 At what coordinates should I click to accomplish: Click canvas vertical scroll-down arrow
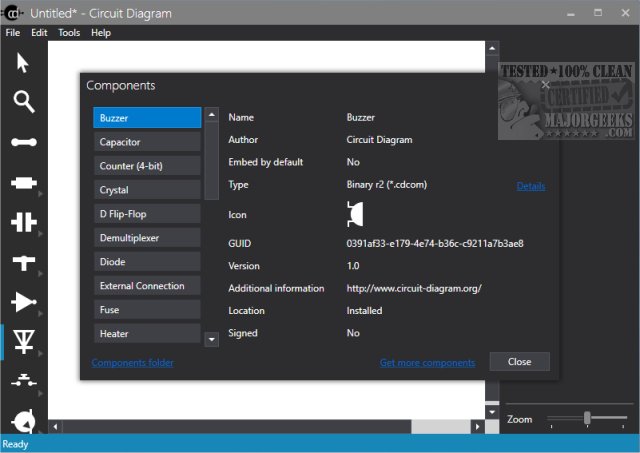[x=492, y=412]
